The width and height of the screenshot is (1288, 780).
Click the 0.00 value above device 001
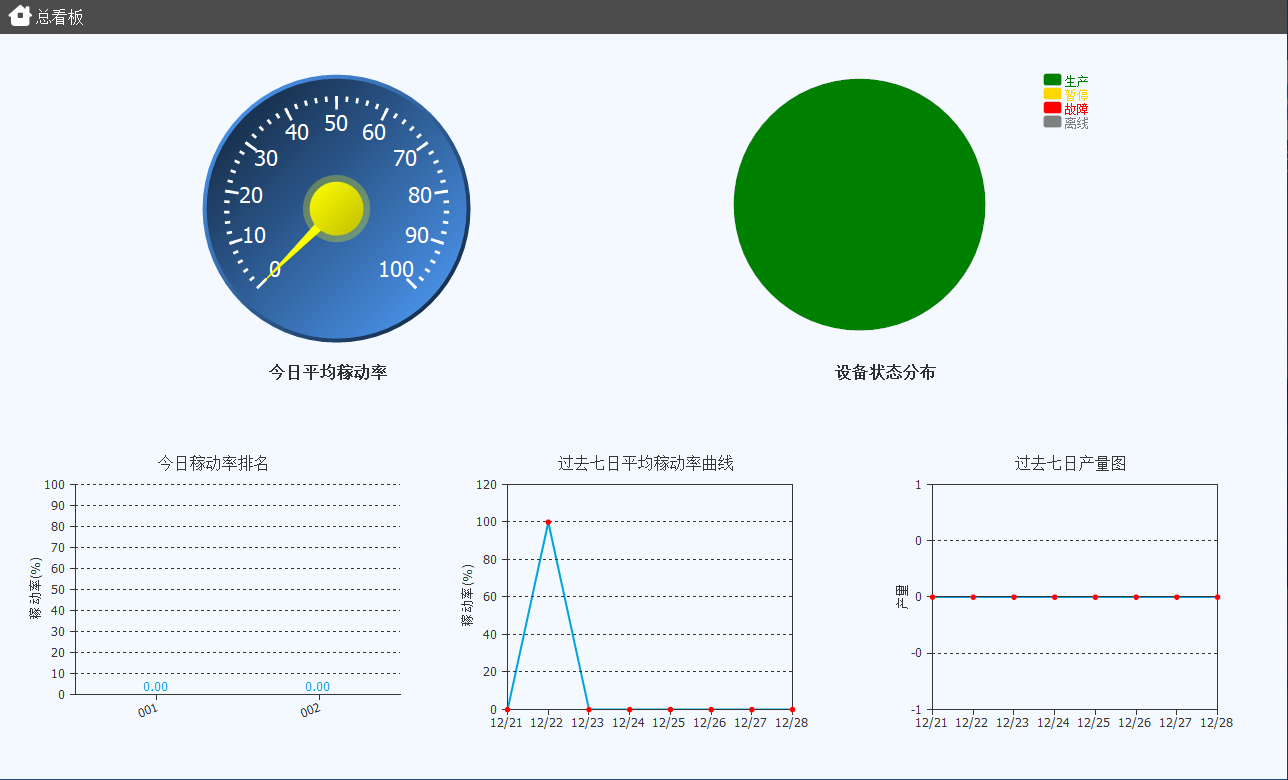point(155,687)
